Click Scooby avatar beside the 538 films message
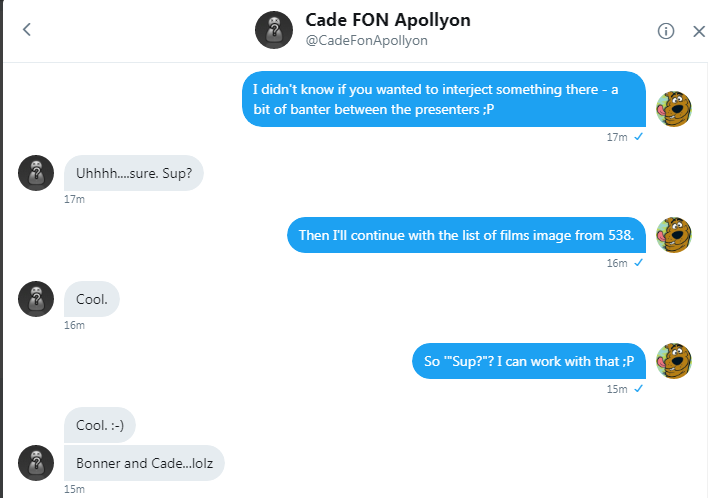This screenshot has height=498, width=708. tap(674, 236)
